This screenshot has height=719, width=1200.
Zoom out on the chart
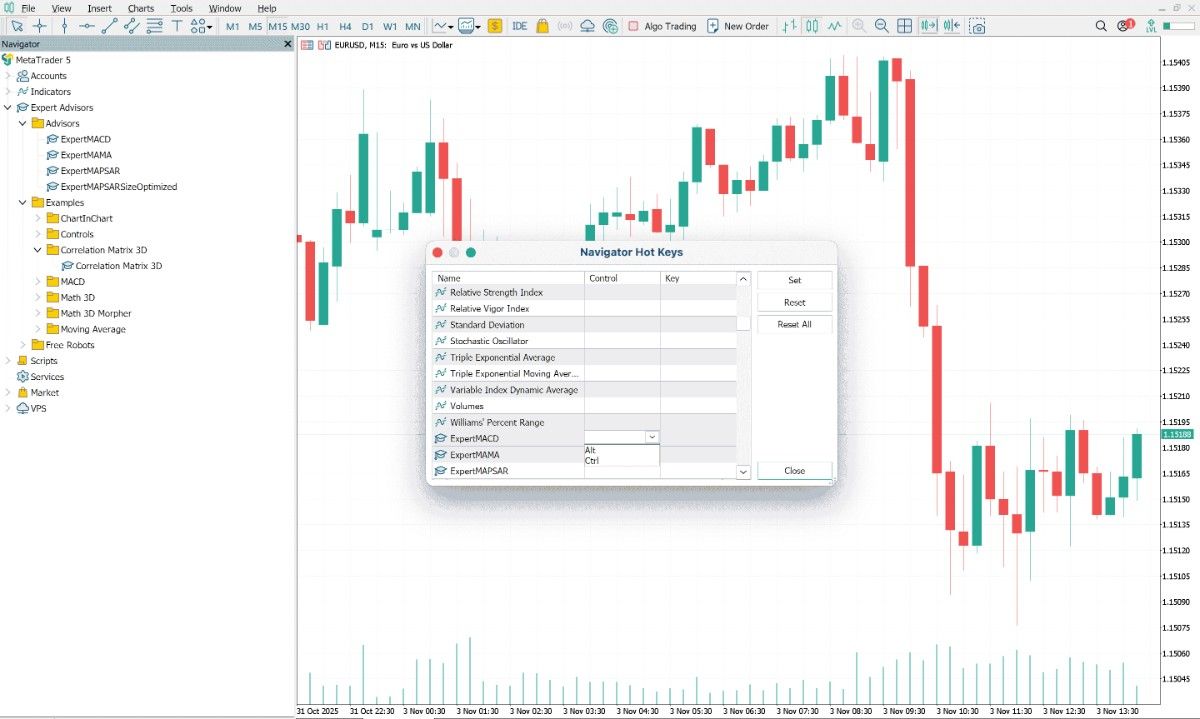(x=882, y=26)
